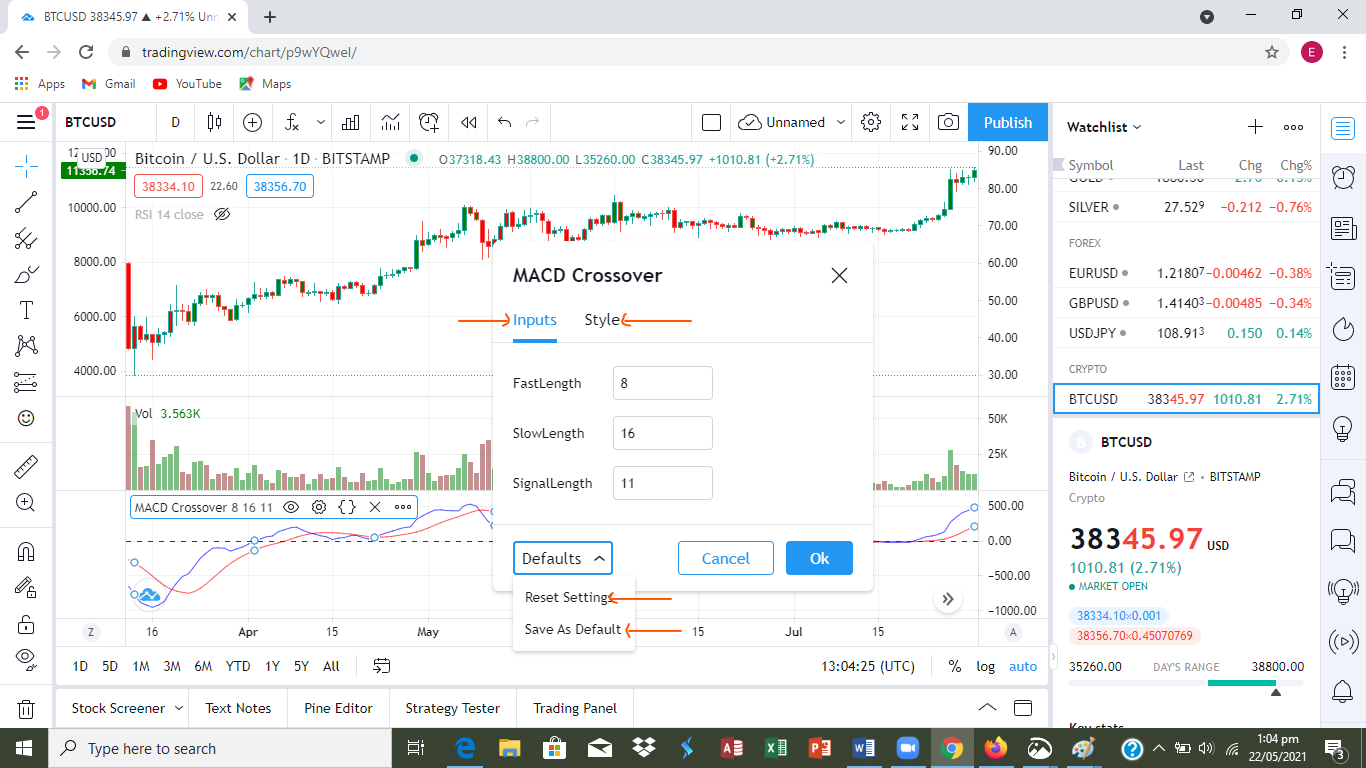The image size is (1366, 768).
Task: Open the Strategy Tester tab
Action: 453,708
